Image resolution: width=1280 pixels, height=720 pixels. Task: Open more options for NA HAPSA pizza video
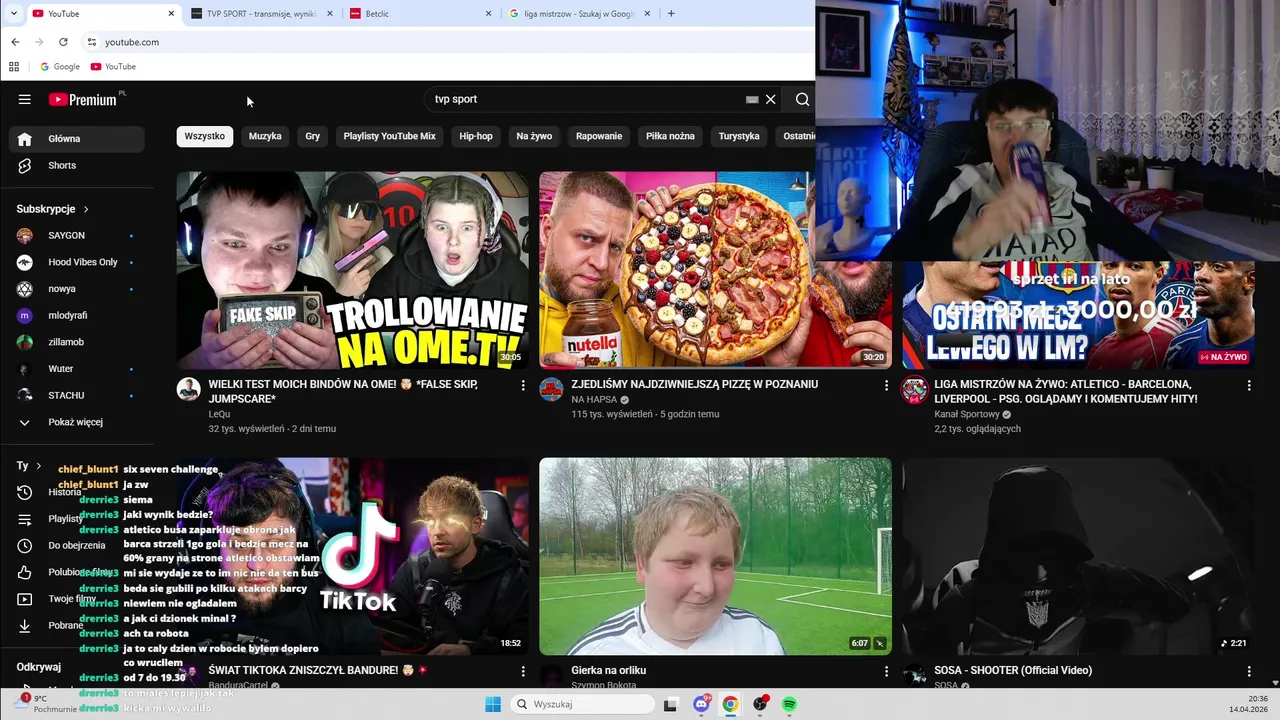pyautogui.click(x=885, y=385)
